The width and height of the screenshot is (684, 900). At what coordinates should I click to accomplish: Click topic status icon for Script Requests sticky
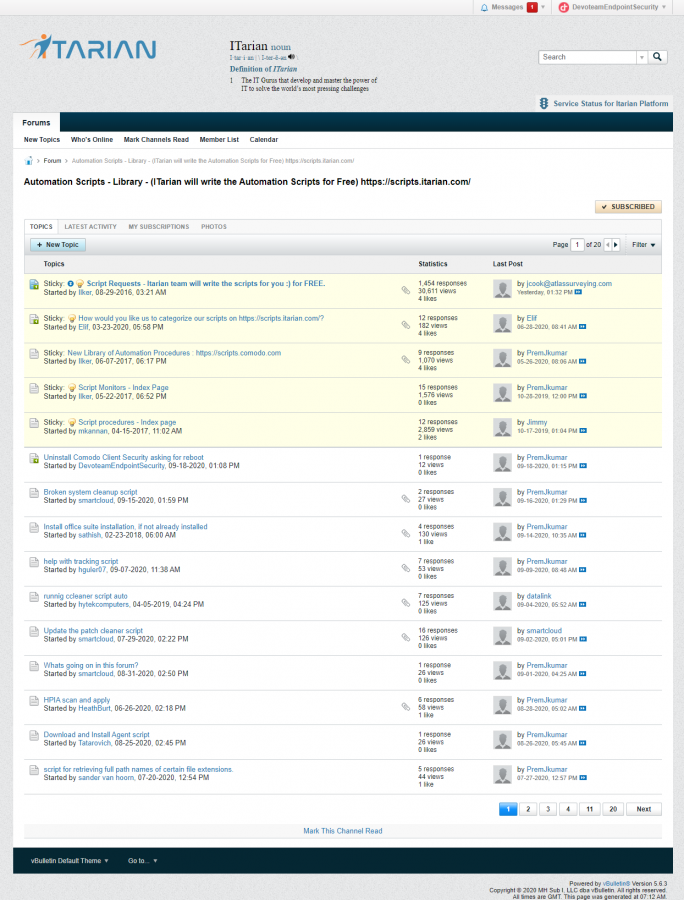coord(34,284)
